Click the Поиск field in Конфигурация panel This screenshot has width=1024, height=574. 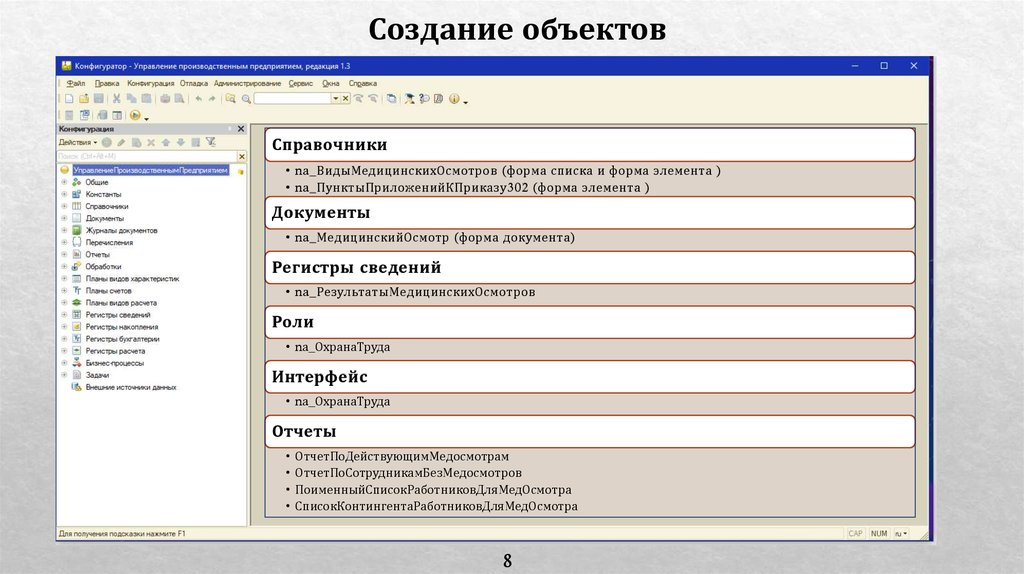[x=146, y=156]
